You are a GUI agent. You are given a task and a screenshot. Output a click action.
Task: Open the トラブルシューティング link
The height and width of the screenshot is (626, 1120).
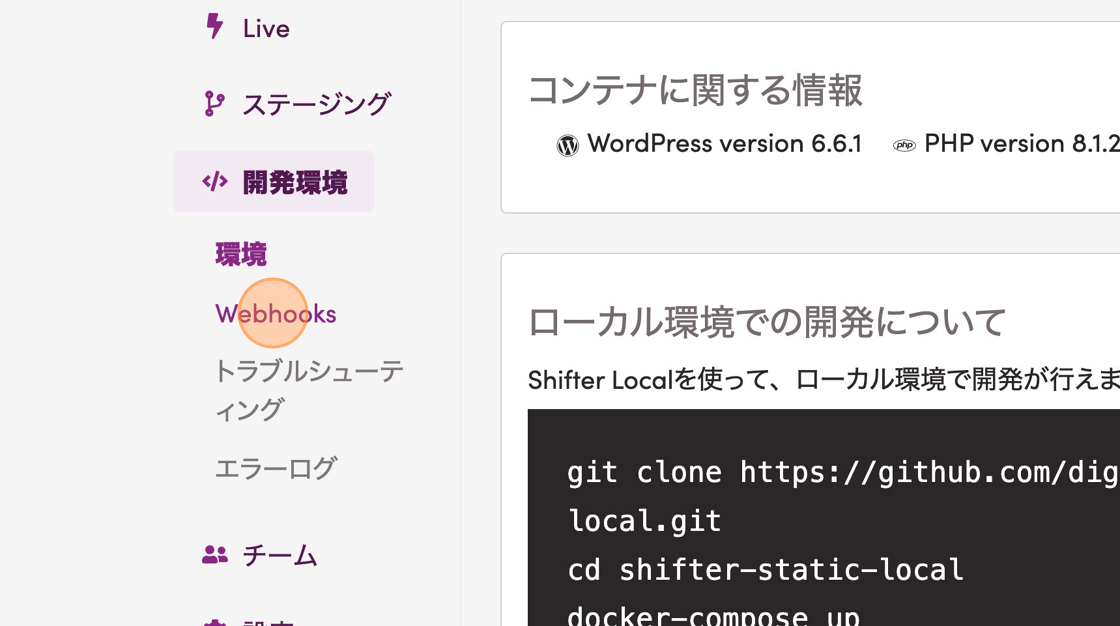(309, 390)
